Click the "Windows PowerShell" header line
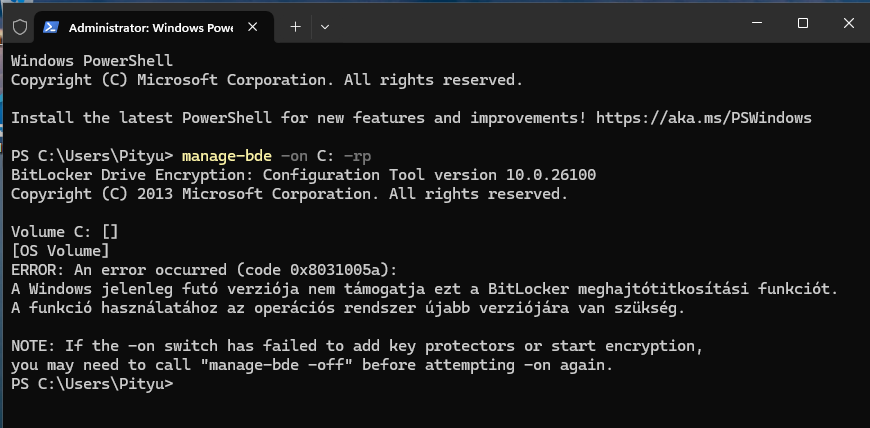 [92, 61]
